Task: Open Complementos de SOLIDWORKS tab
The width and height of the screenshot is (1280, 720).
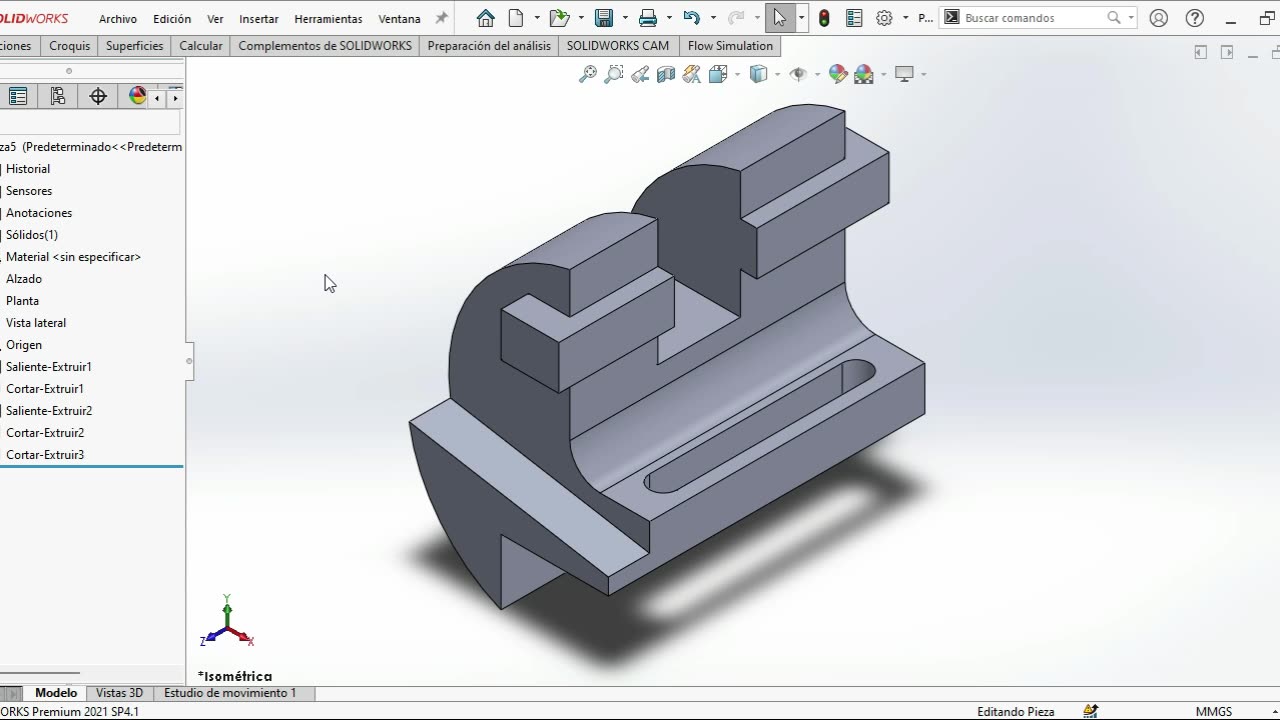Action: [x=325, y=46]
